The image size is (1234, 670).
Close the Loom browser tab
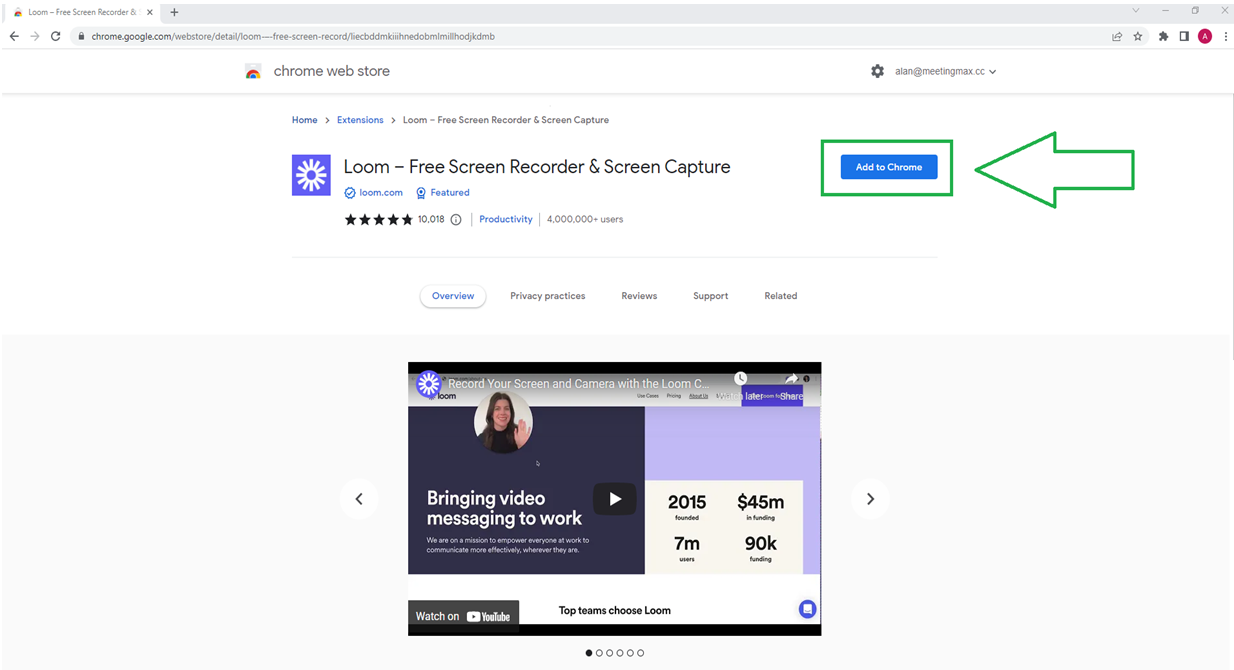(152, 12)
